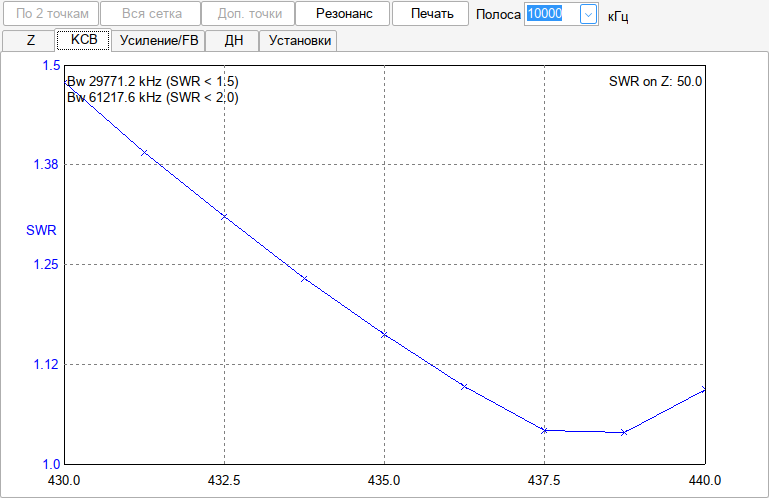Open the Полоса bandwidth dropdown arrow
769x498 pixels.
pyautogui.click(x=588, y=14)
